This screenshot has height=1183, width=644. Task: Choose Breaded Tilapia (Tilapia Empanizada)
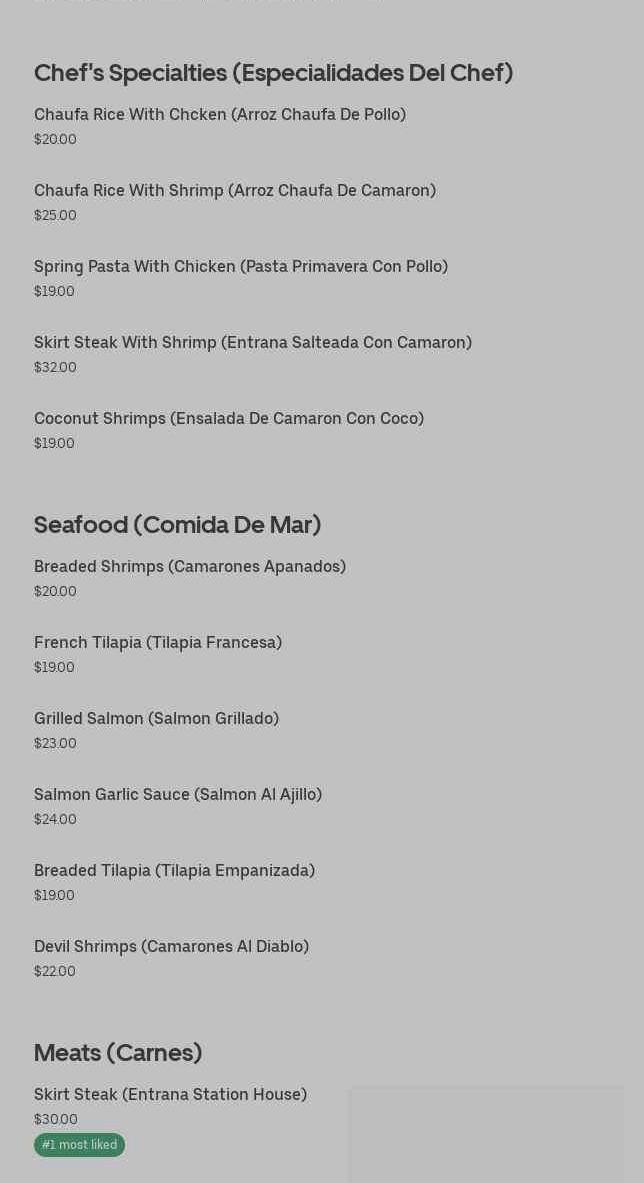[x=174, y=870]
